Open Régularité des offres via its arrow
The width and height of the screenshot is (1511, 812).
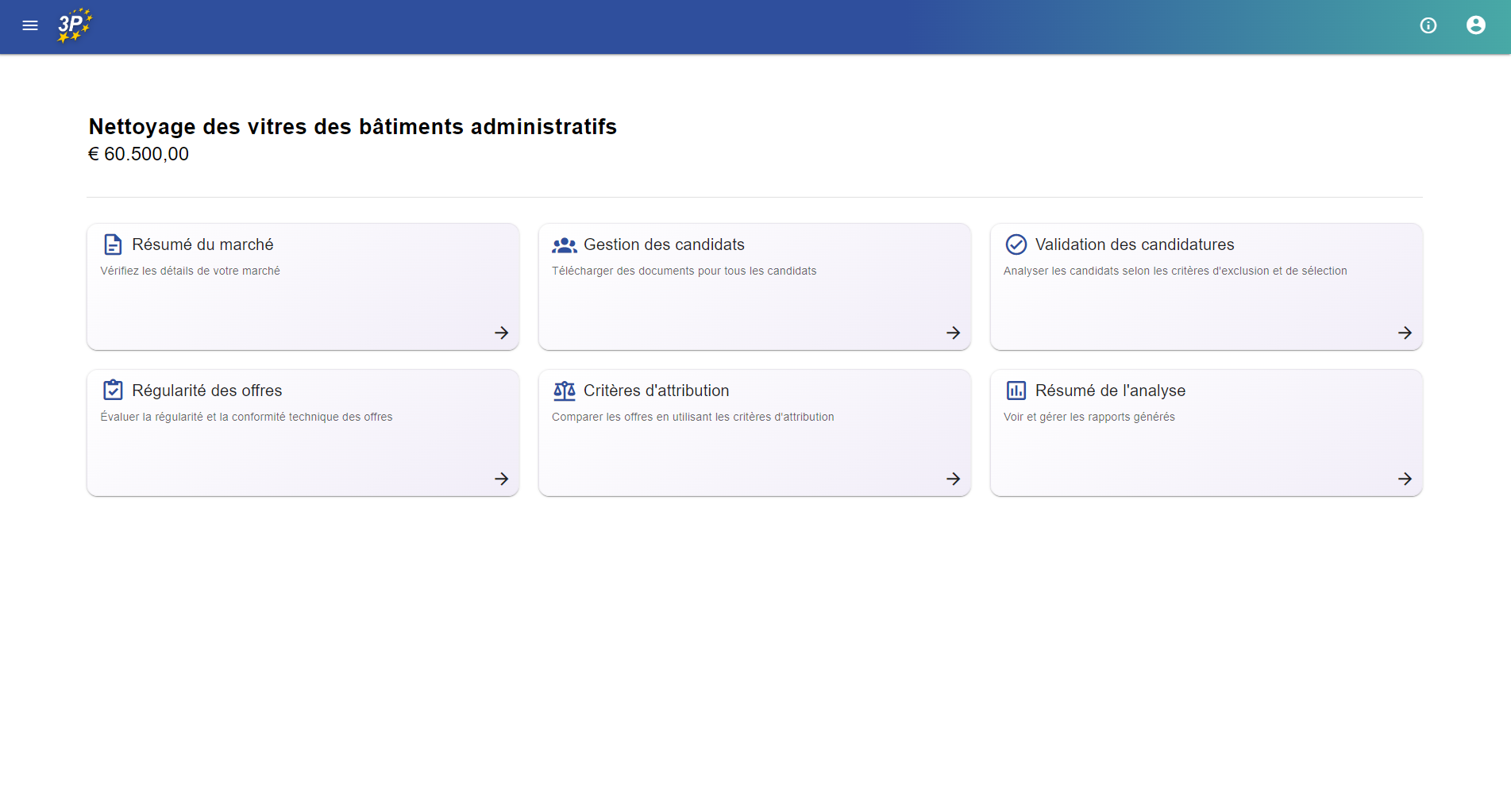[501, 479]
